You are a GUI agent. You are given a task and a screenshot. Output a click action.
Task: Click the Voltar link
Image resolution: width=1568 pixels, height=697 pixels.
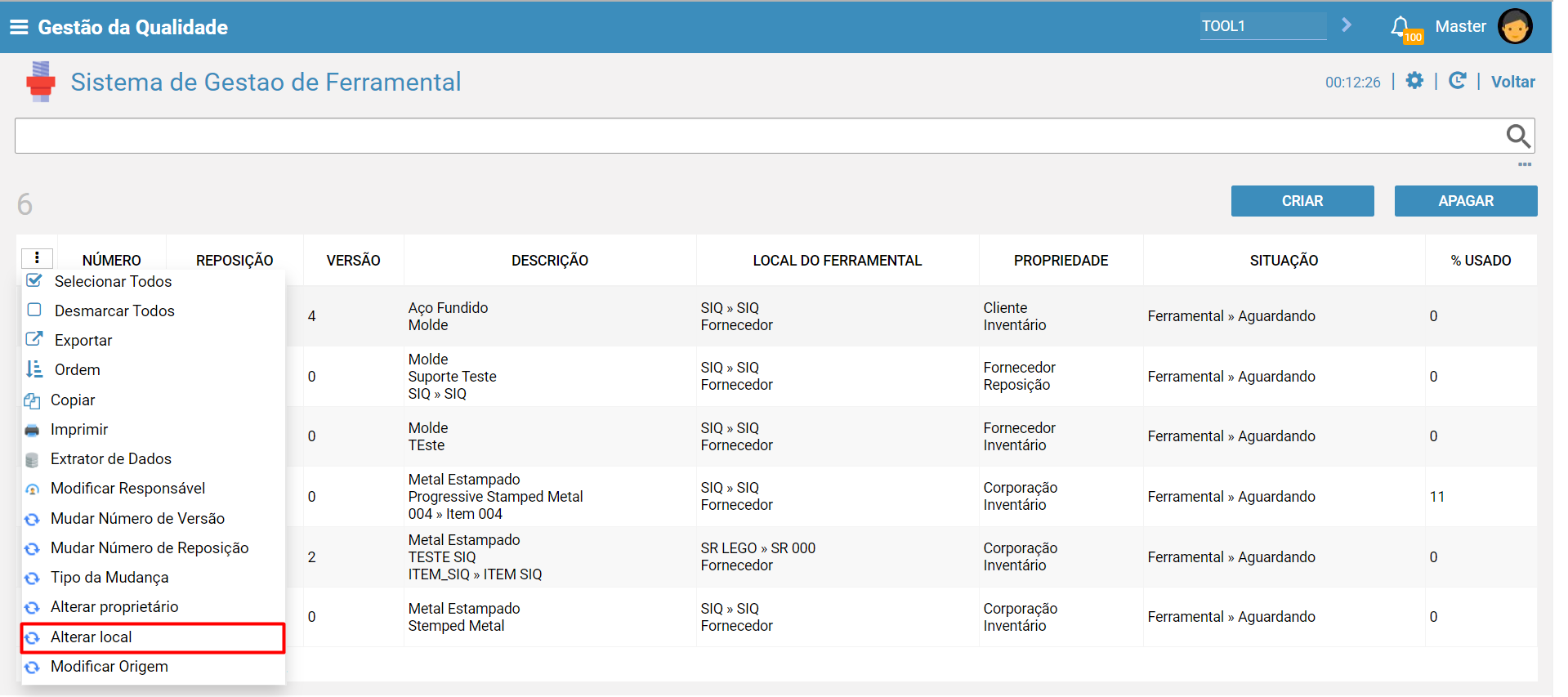pyautogui.click(x=1512, y=82)
